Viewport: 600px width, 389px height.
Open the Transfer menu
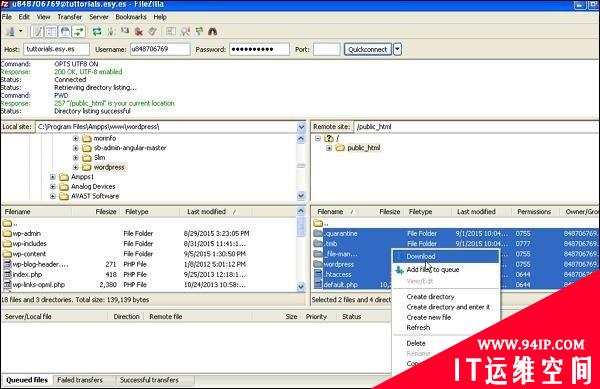click(x=70, y=17)
